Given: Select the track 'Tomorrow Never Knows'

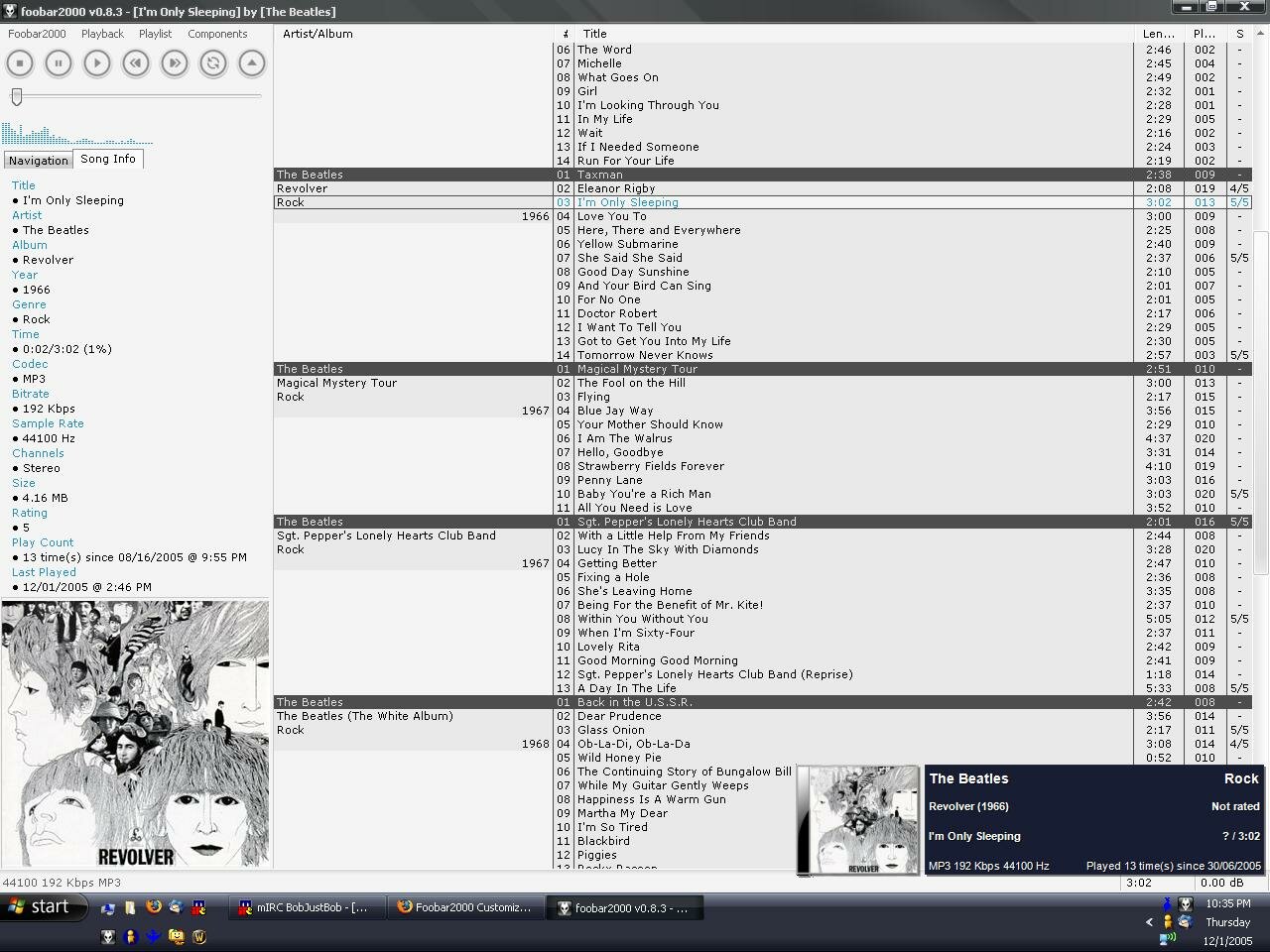Looking at the screenshot, I should tap(645, 355).
